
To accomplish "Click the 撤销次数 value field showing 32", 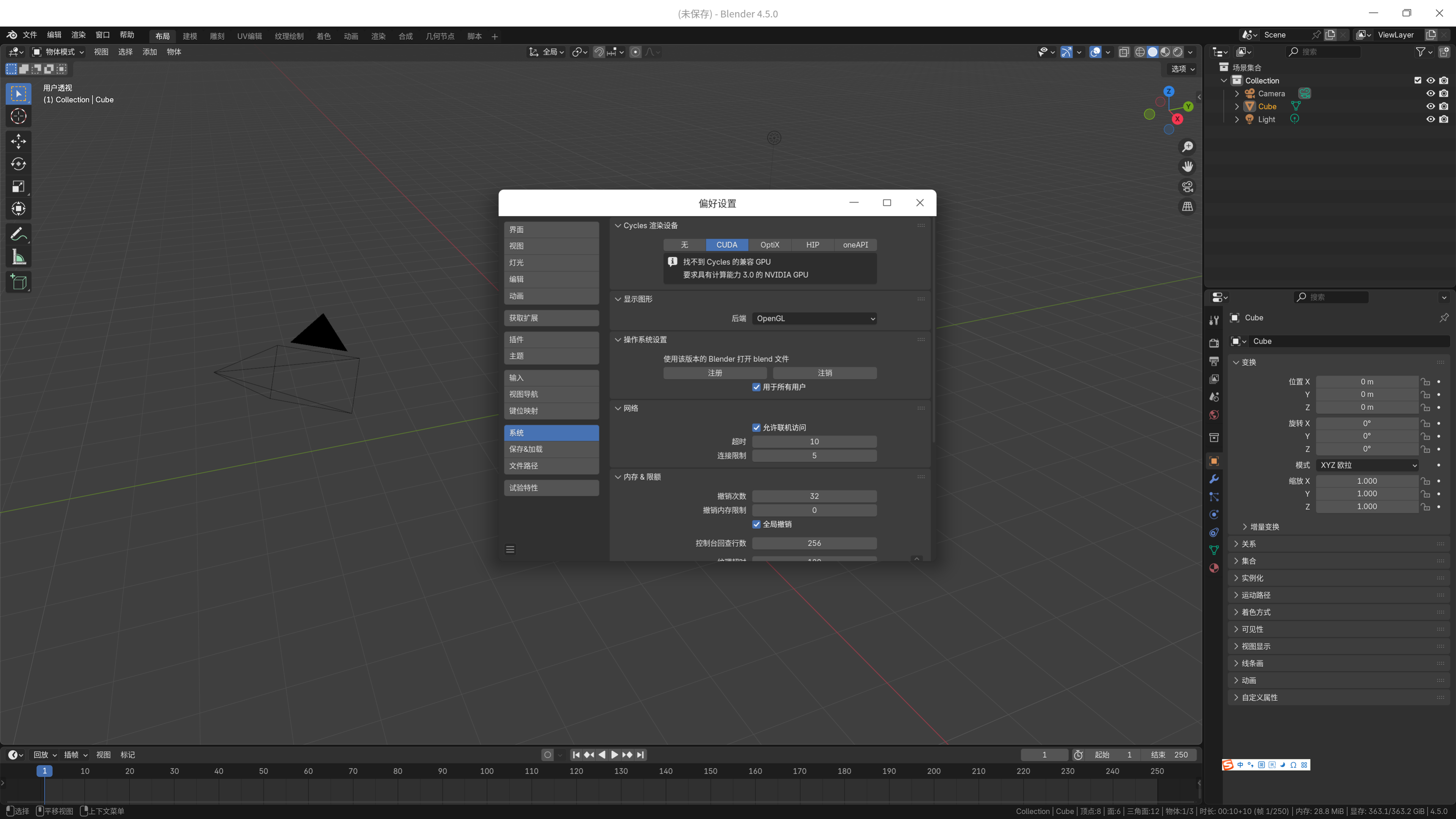I will pyautogui.click(x=815, y=496).
